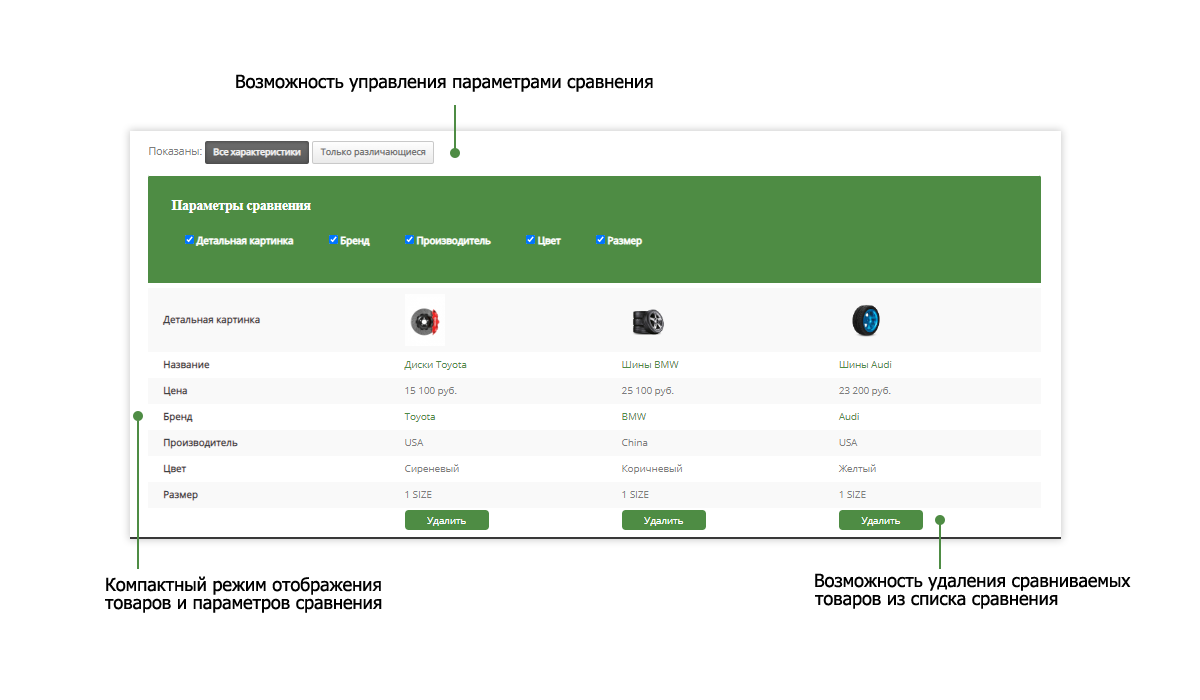Image resolution: width=1200 pixels, height=700 pixels.
Task: Click USA manufacturer value for Диски Toyota
Action: 414,443
